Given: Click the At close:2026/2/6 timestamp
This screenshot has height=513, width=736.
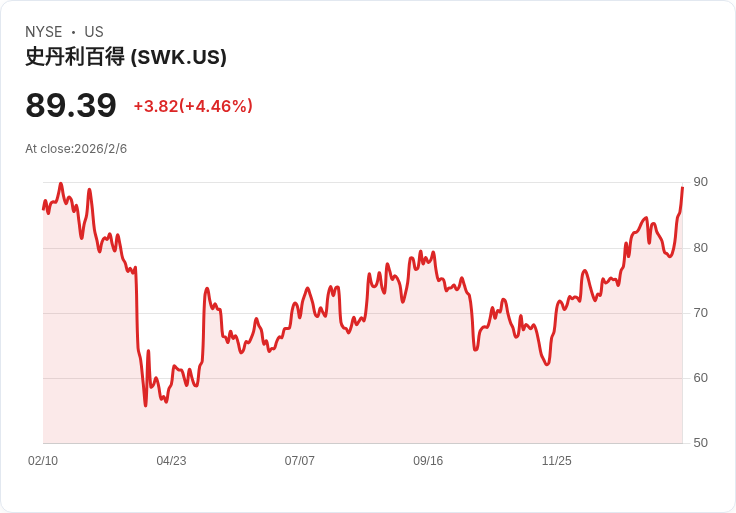Looking at the screenshot, I should coord(76,149).
